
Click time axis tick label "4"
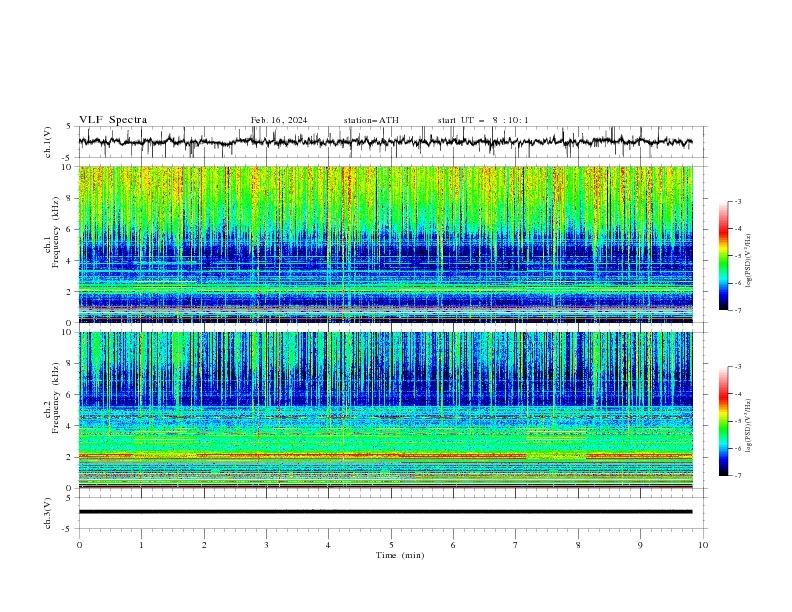328,545
